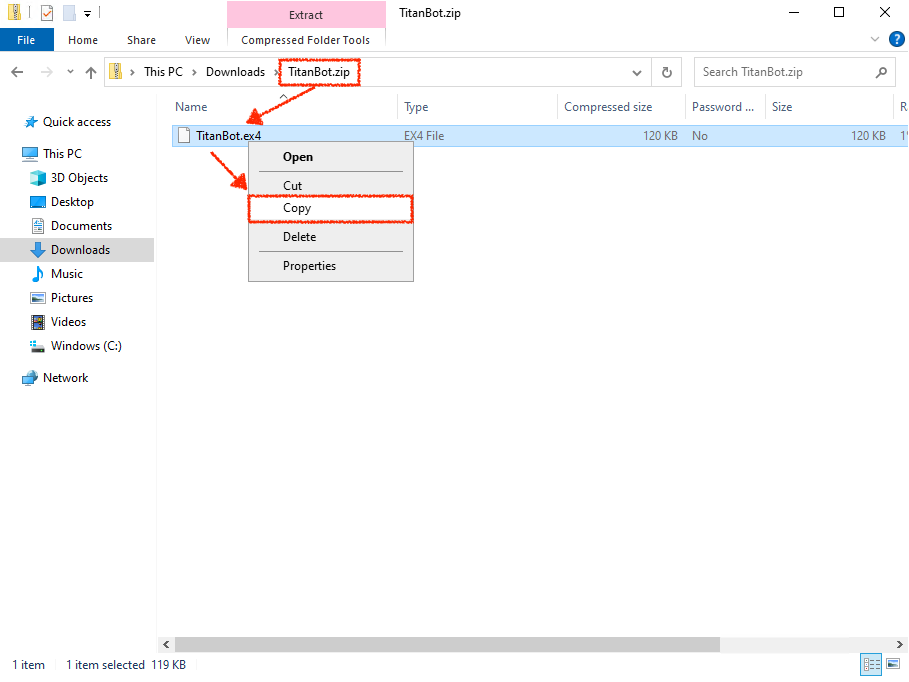Open the Customize Quick Access Toolbar arrow
909x682 pixels.
point(88,13)
